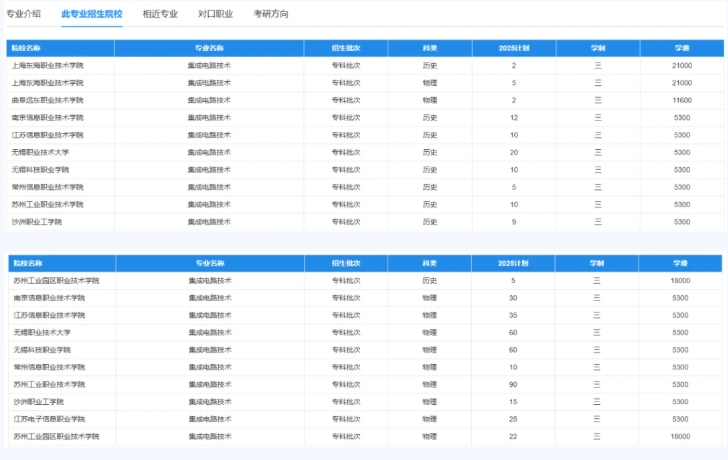Click the plan value 22
This screenshot has width=728, height=460.
click(513, 436)
